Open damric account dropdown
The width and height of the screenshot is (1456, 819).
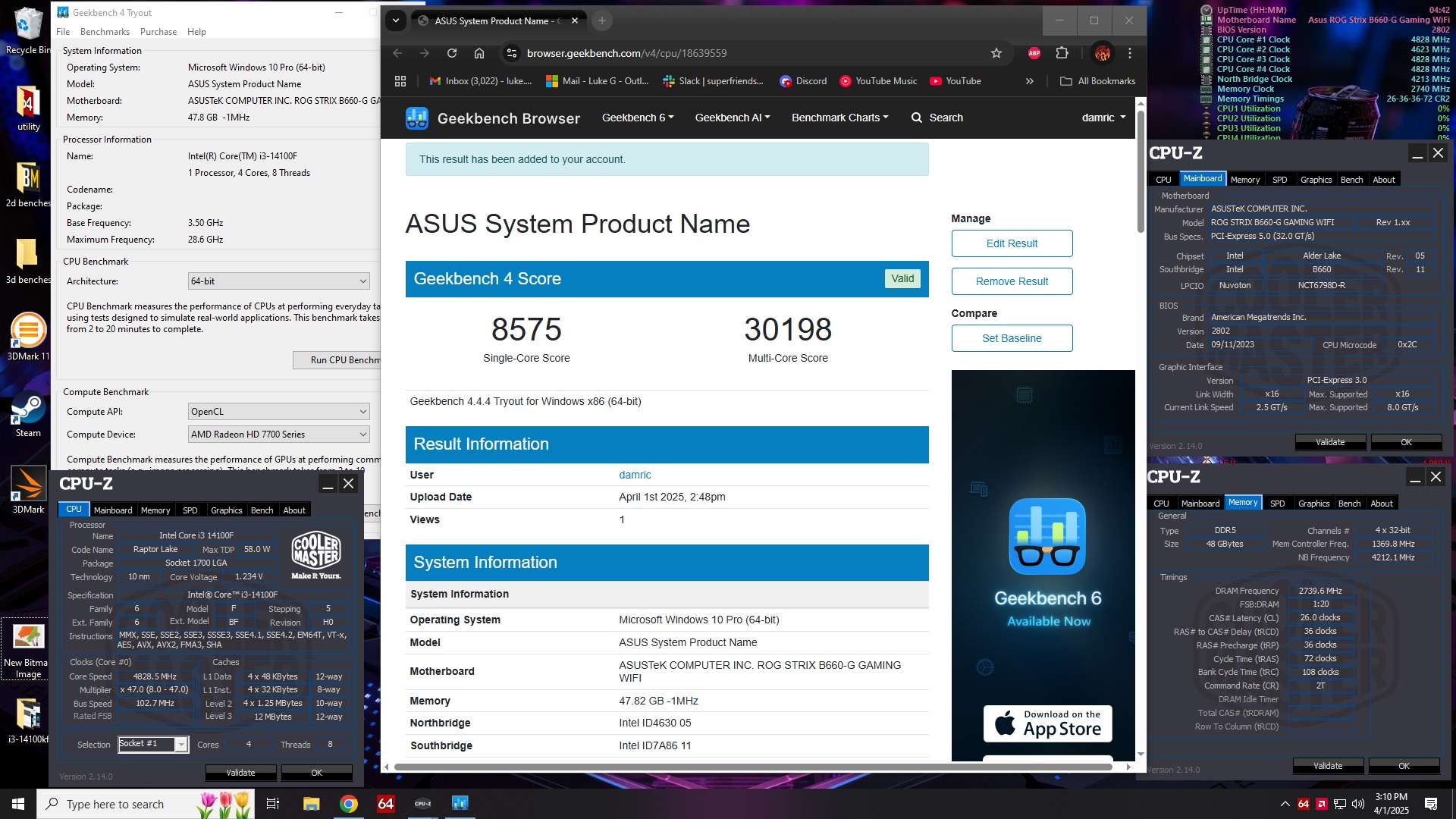1103,118
